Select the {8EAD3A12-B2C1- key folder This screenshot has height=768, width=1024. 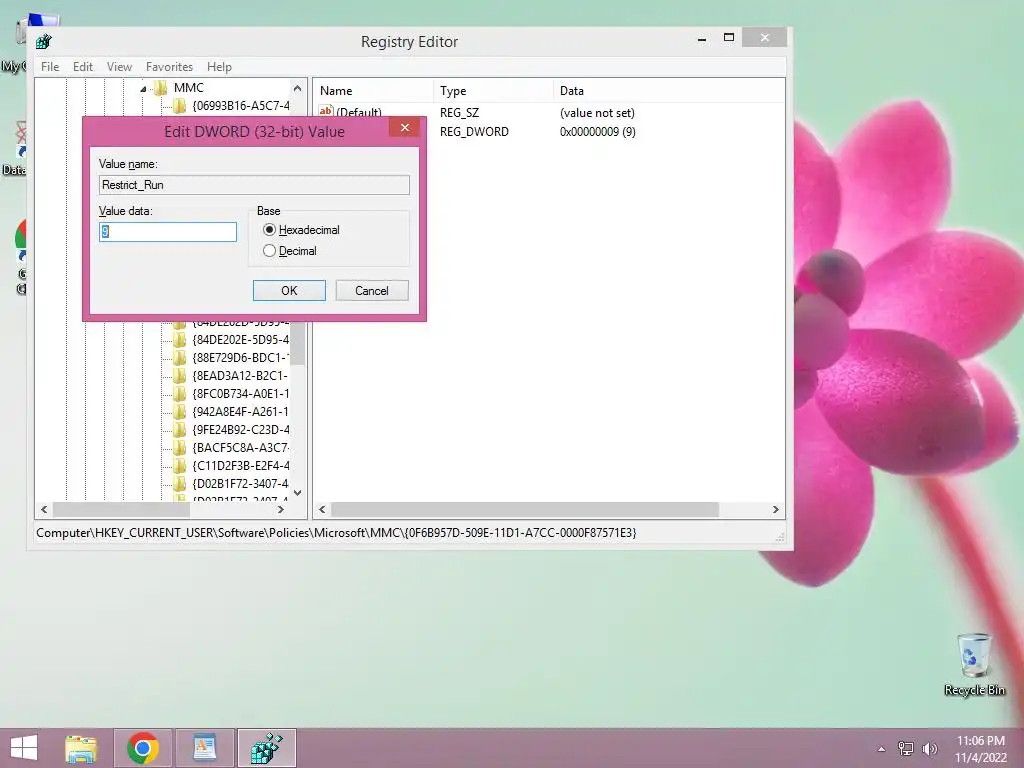click(x=240, y=376)
